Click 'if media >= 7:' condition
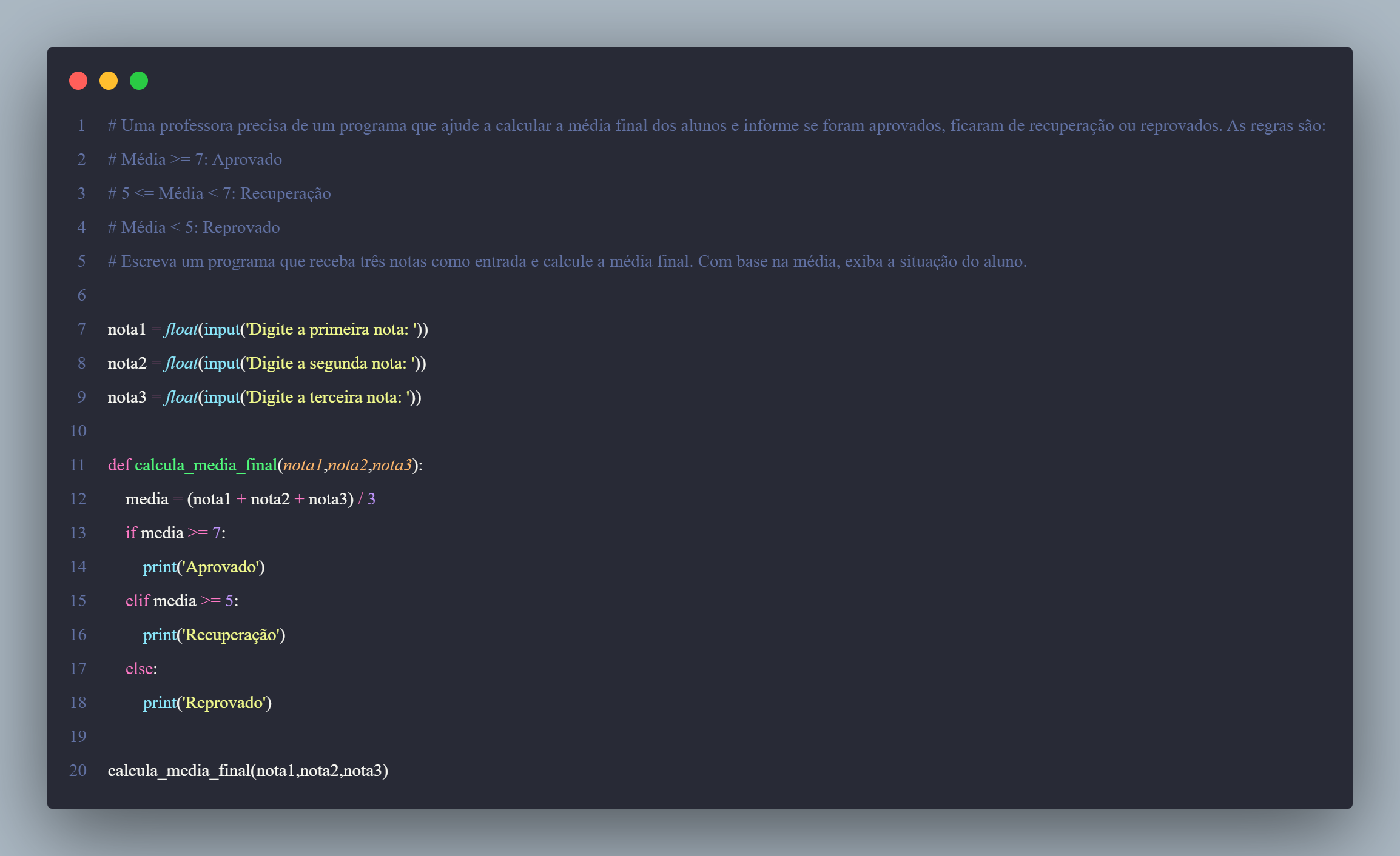The height and width of the screenshot is (856, 1400). tap(175, 533)
